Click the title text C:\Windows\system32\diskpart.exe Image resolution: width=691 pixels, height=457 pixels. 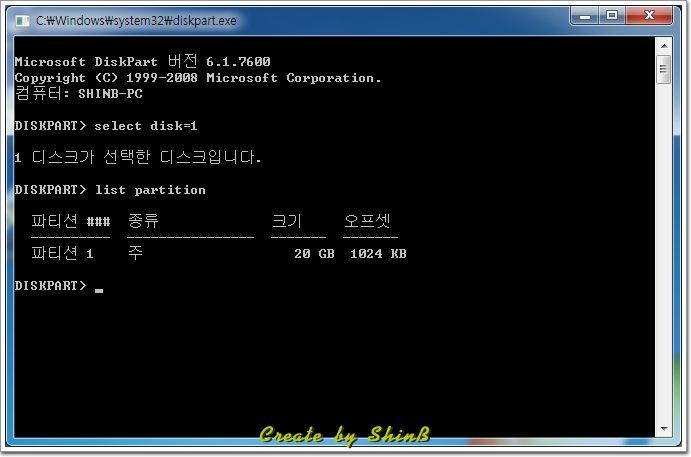click(x=136, y=21)
